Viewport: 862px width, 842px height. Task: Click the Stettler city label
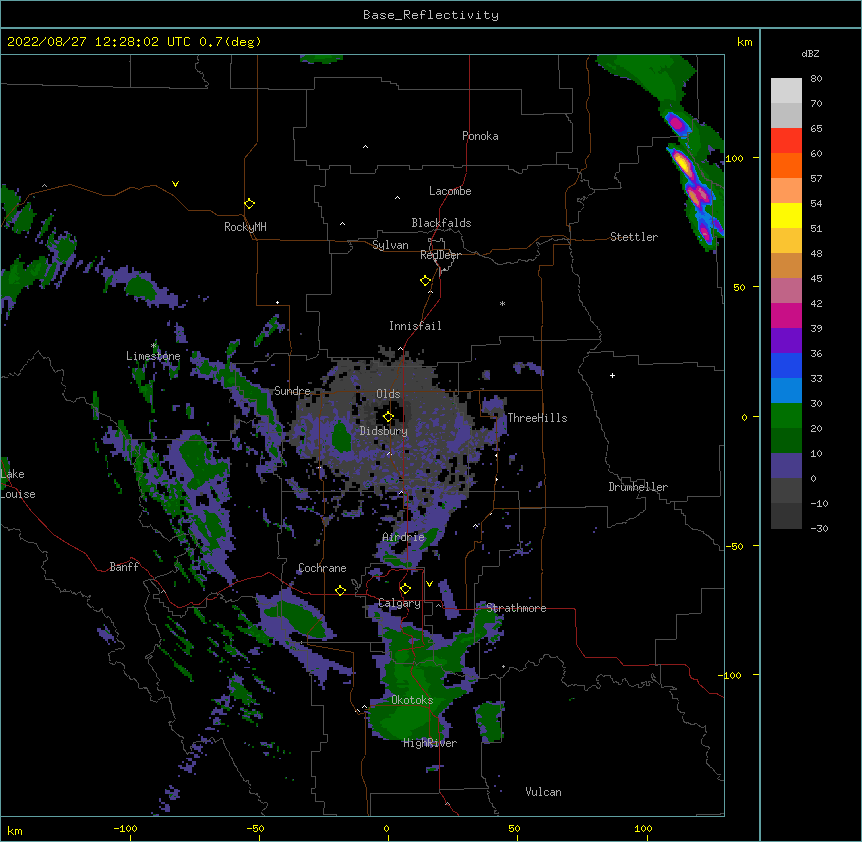(x=633, y=237)
